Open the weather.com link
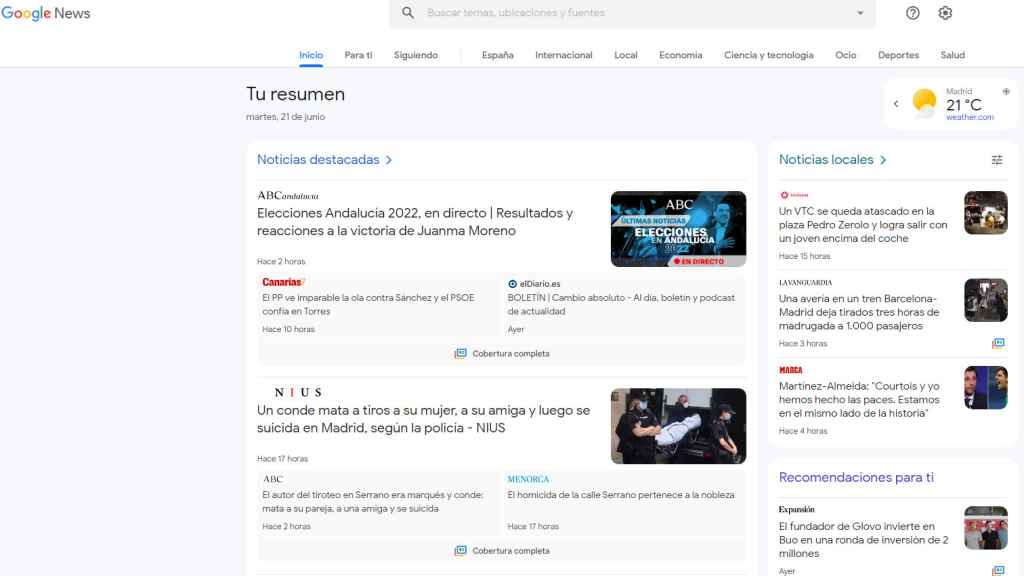 [x=968, y=116]
